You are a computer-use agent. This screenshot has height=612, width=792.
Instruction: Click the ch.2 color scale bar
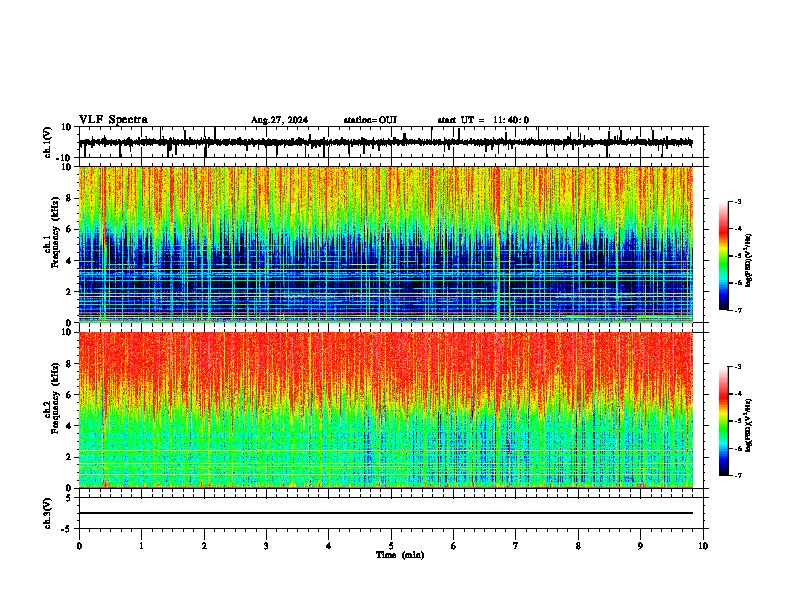723,421
